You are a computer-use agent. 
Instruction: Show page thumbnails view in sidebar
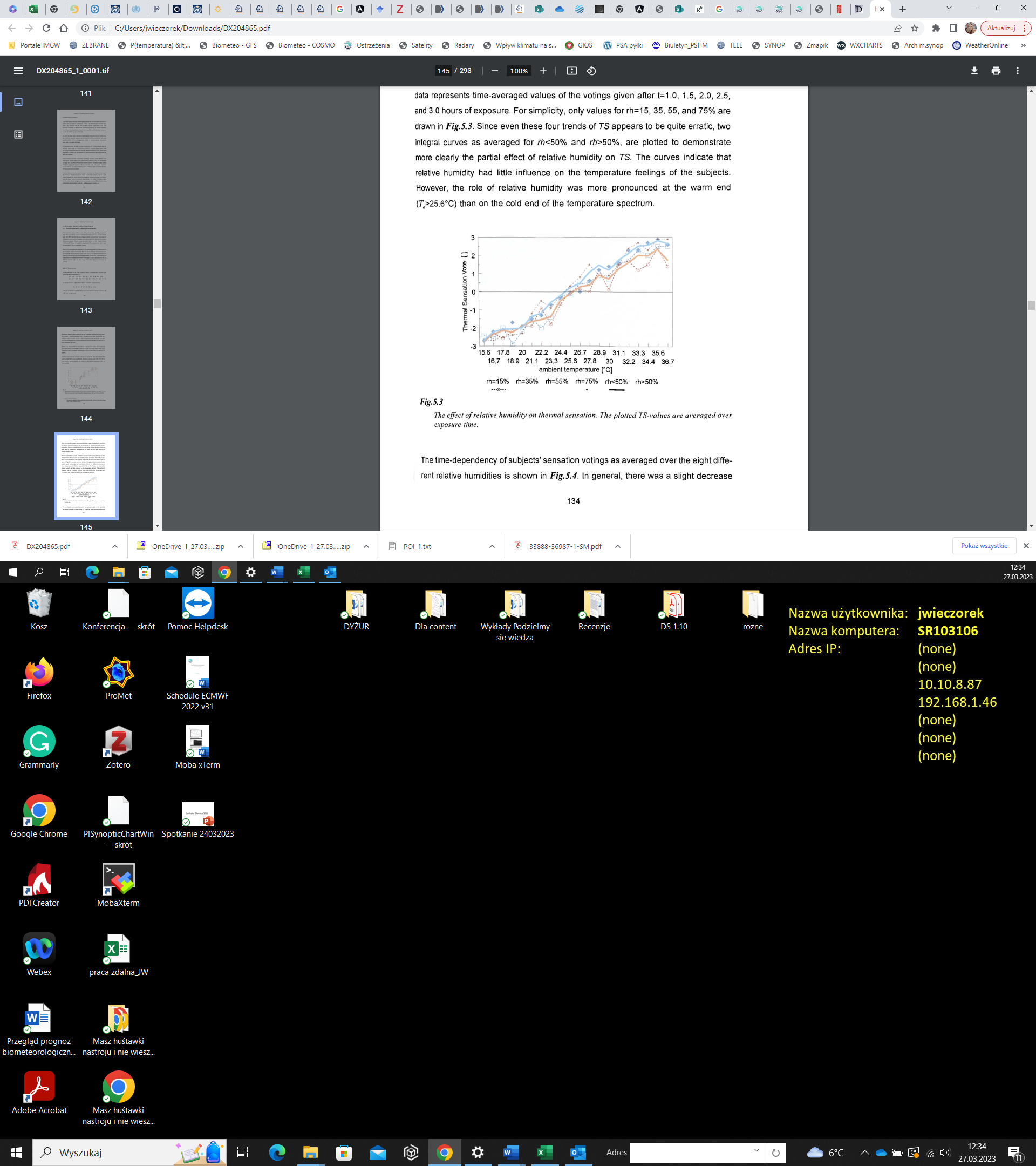[x=18, y=102]
